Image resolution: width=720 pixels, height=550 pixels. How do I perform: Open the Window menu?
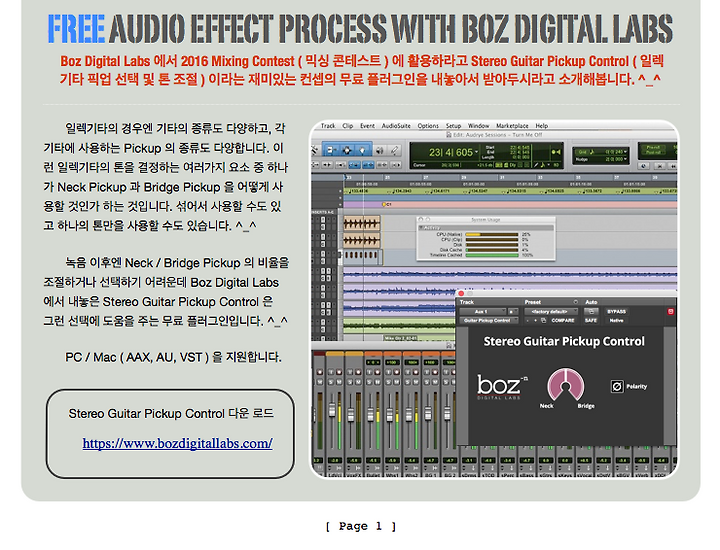(x=478, y=126)
